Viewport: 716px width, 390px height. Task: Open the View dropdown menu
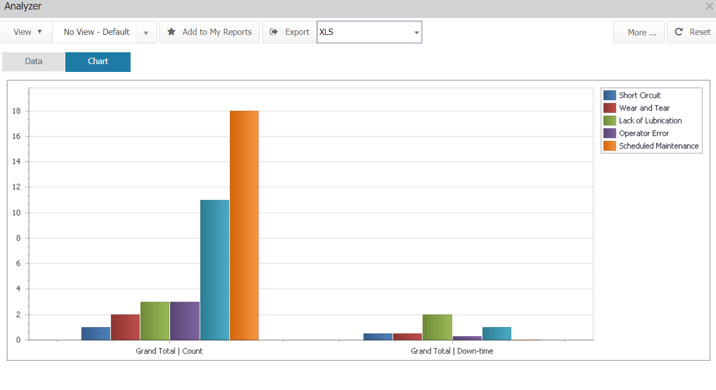[27, 32]
